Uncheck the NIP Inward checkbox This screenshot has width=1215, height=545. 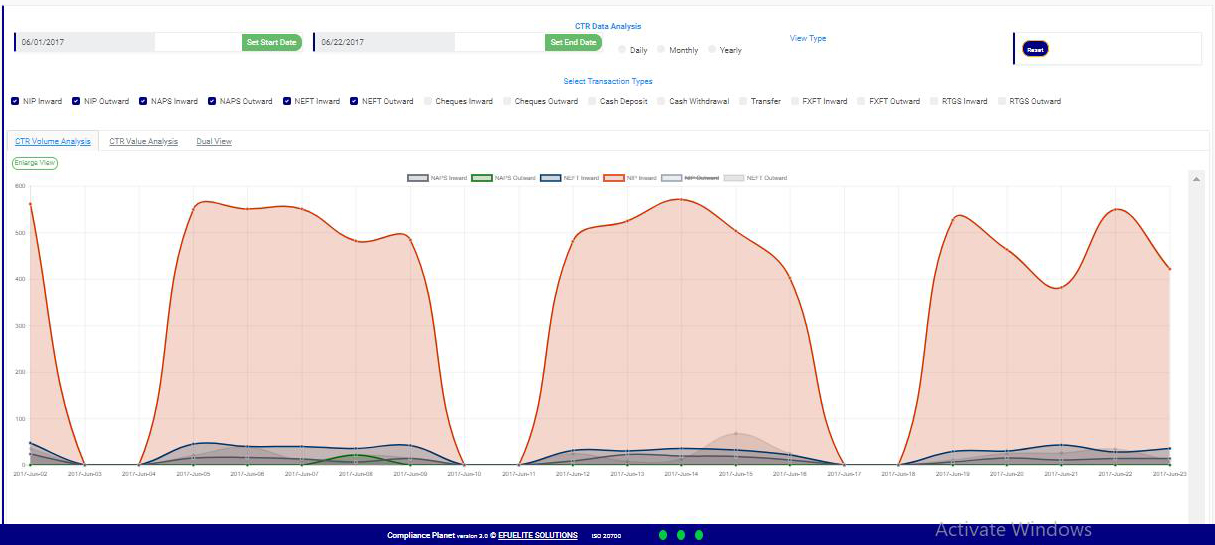pyautogui.click(x=15, y=101)
